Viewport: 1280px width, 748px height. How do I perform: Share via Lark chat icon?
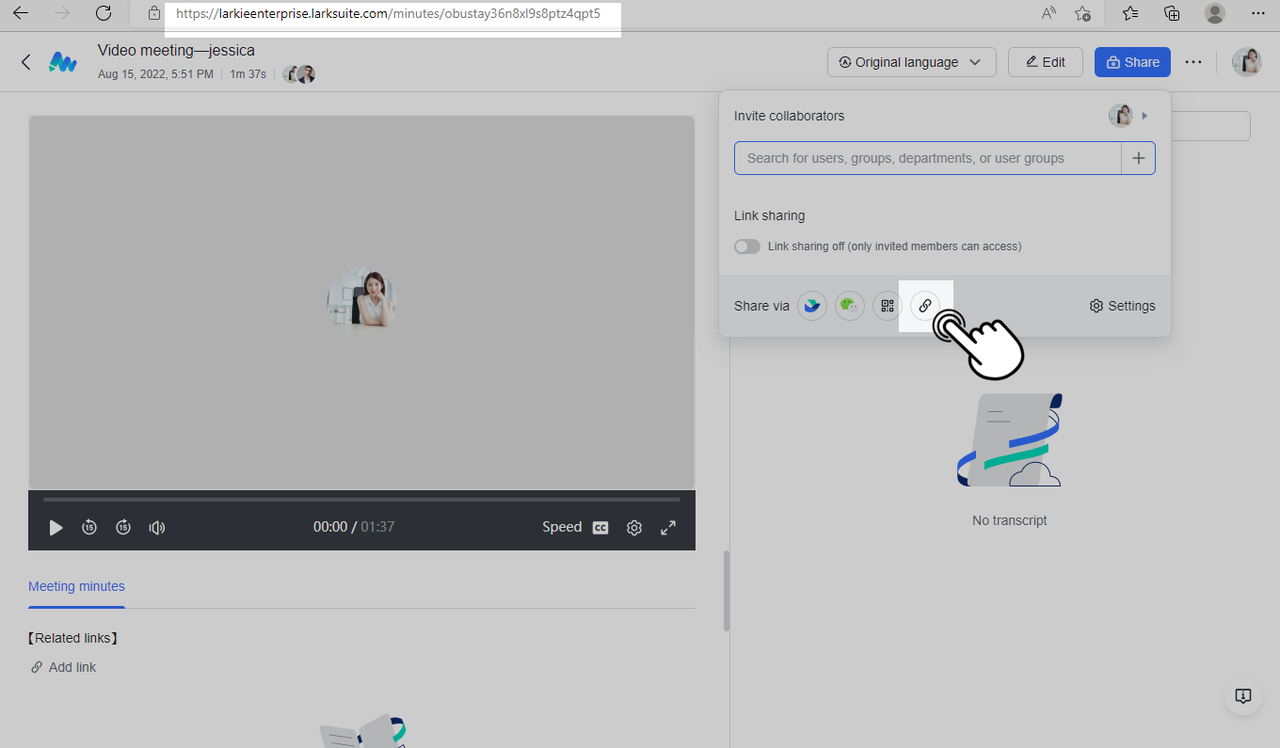pos(812,306)
